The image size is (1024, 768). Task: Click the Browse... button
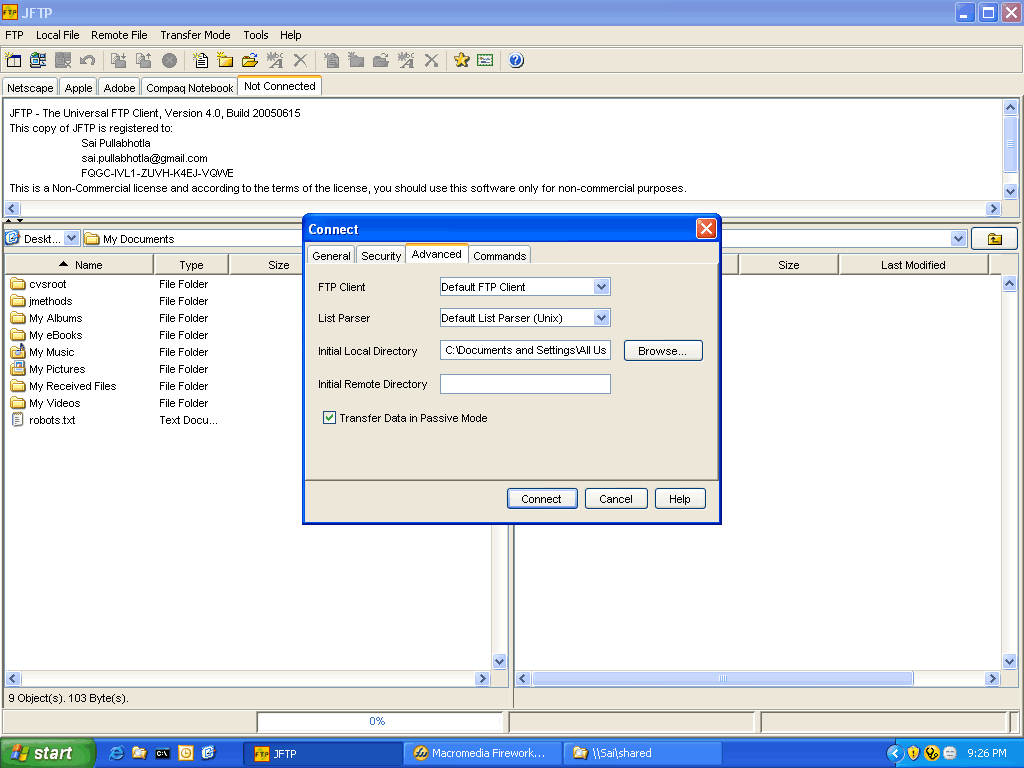662,351
